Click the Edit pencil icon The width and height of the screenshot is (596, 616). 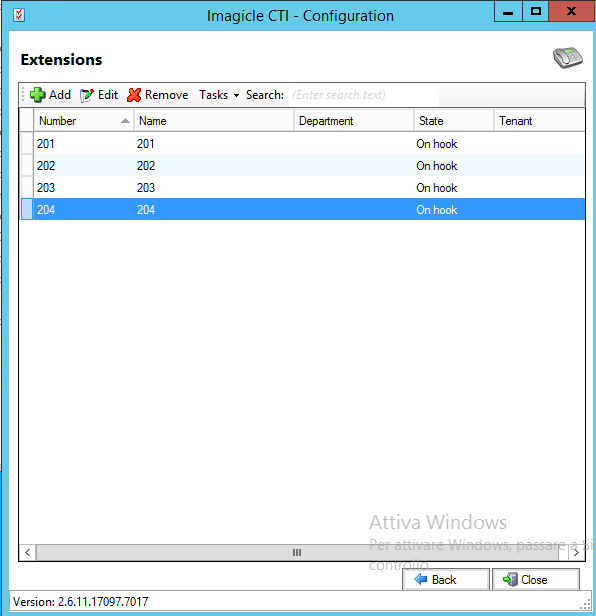87,95
